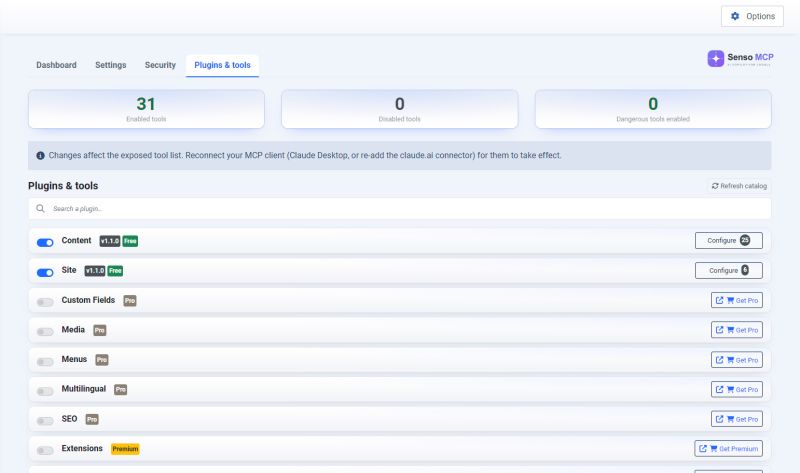Click the refresh icon beside Refresh catalog

(x=715, y=186)
